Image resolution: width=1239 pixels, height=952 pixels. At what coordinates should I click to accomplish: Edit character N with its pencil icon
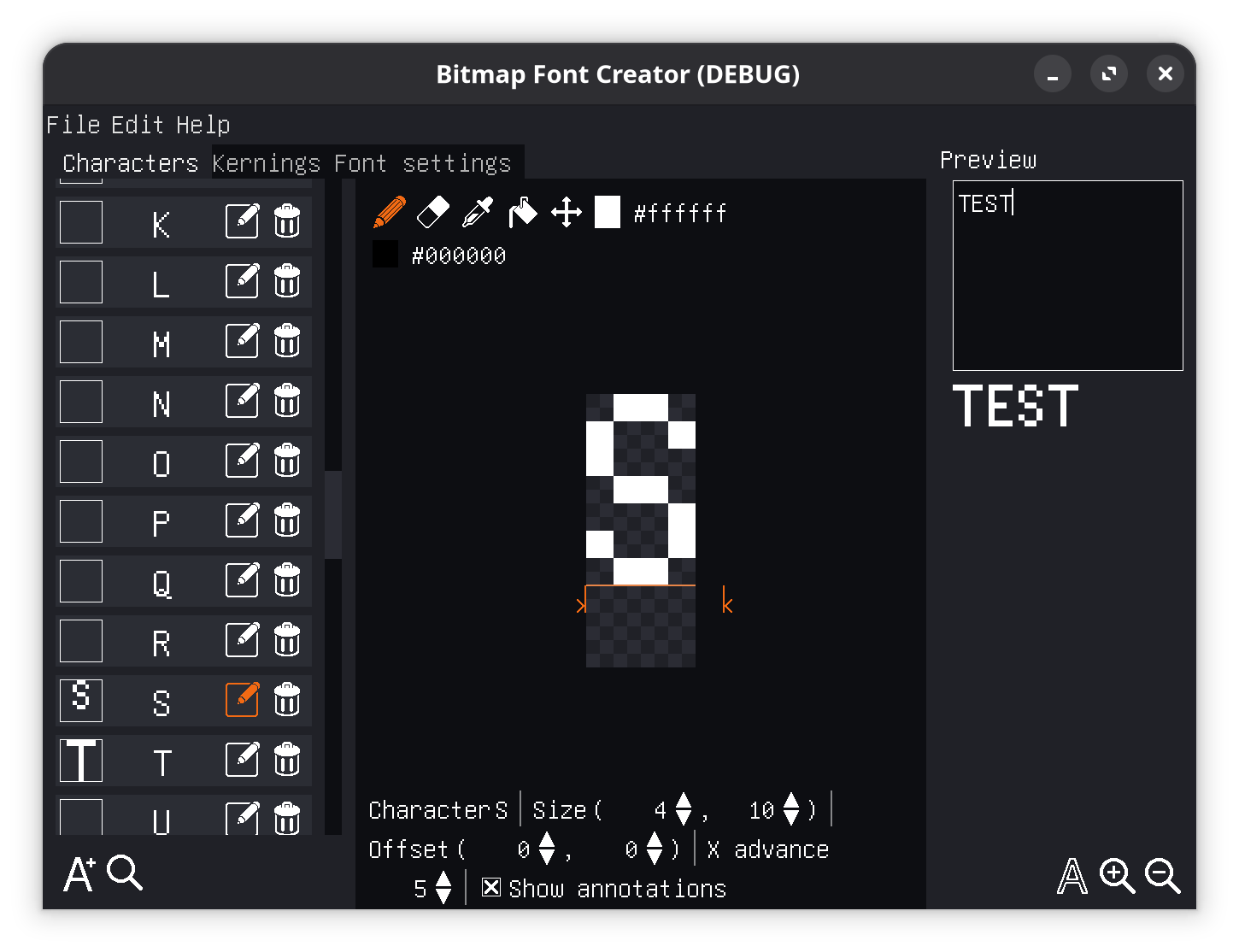(x=242, y=401)
